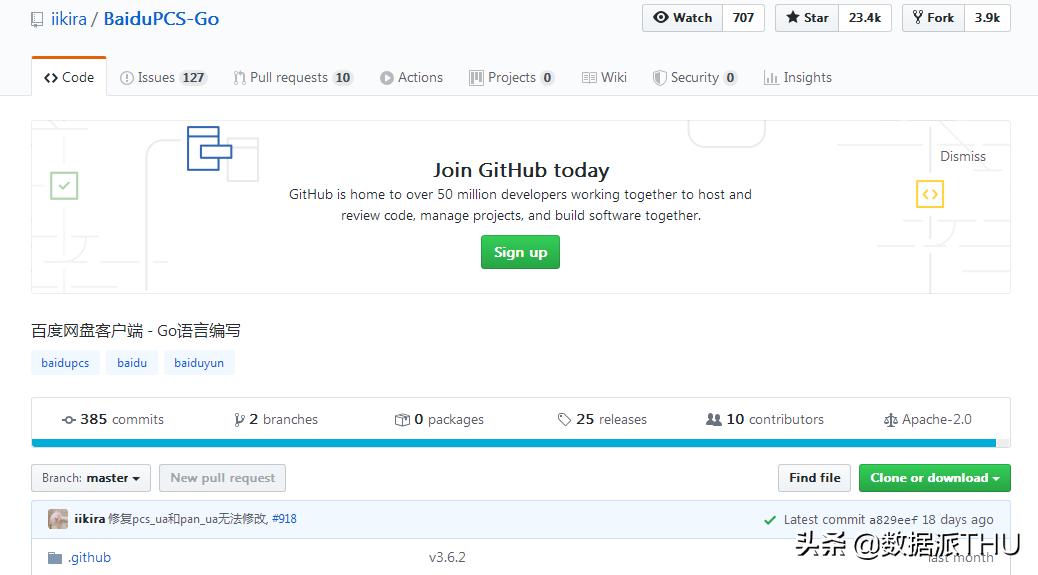Click the Insights tab graph icon
This screenshot has height=575, width=1038.
point(771,78)
